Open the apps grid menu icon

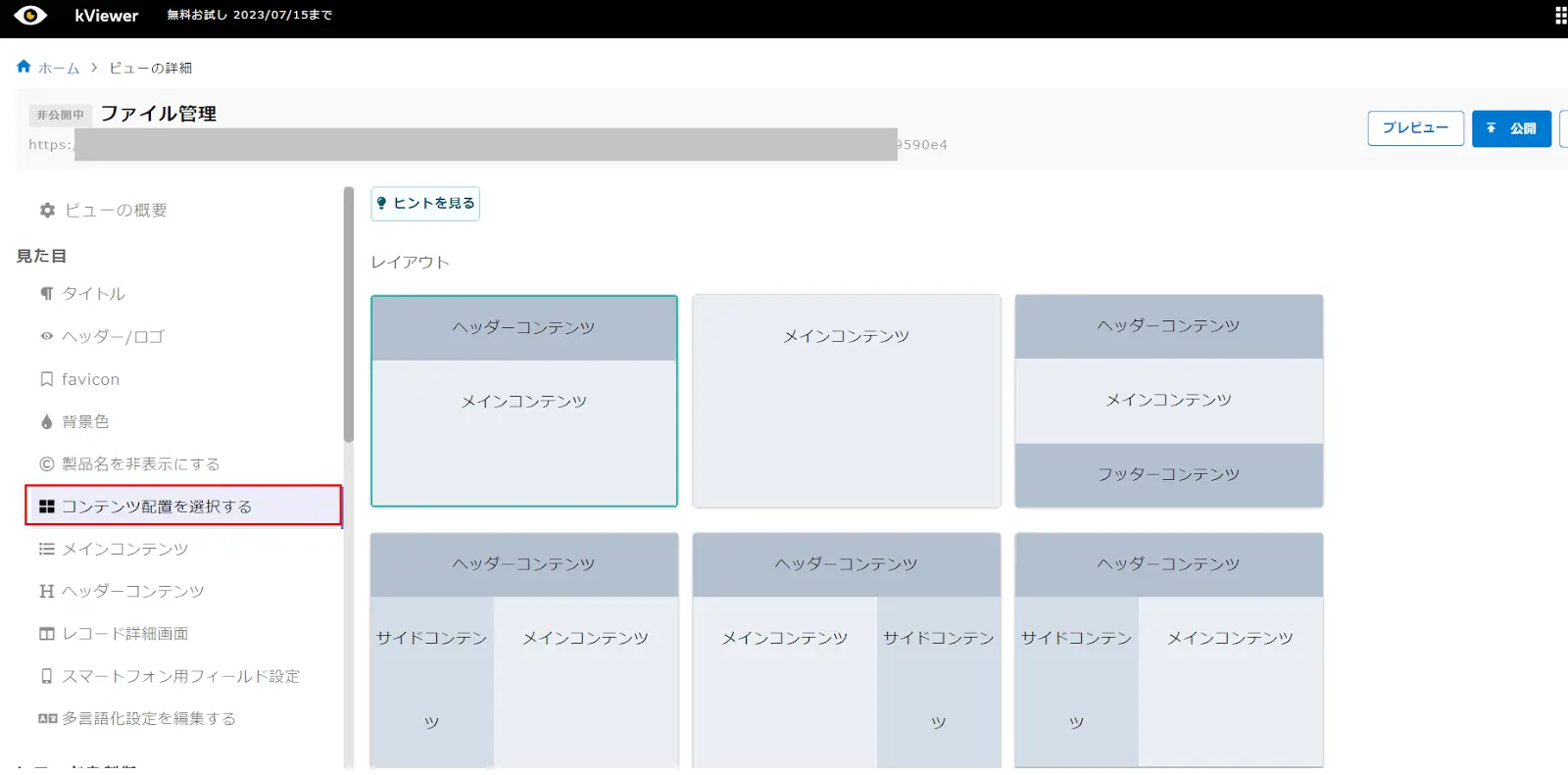[1560, 16]
